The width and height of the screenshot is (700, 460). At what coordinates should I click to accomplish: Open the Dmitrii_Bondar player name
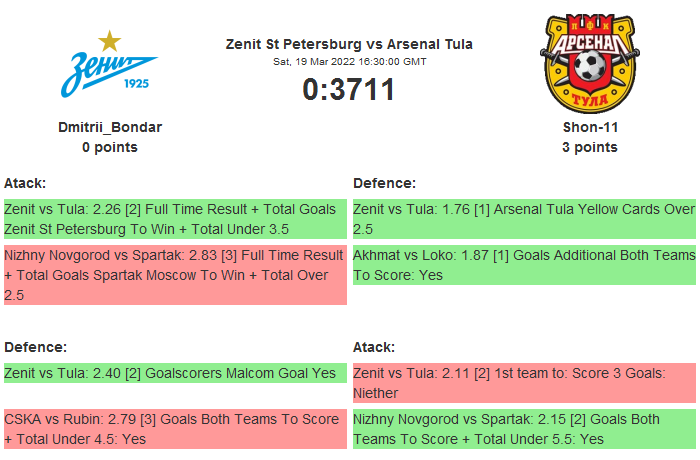pyautogui.click(x=110, y=127)
